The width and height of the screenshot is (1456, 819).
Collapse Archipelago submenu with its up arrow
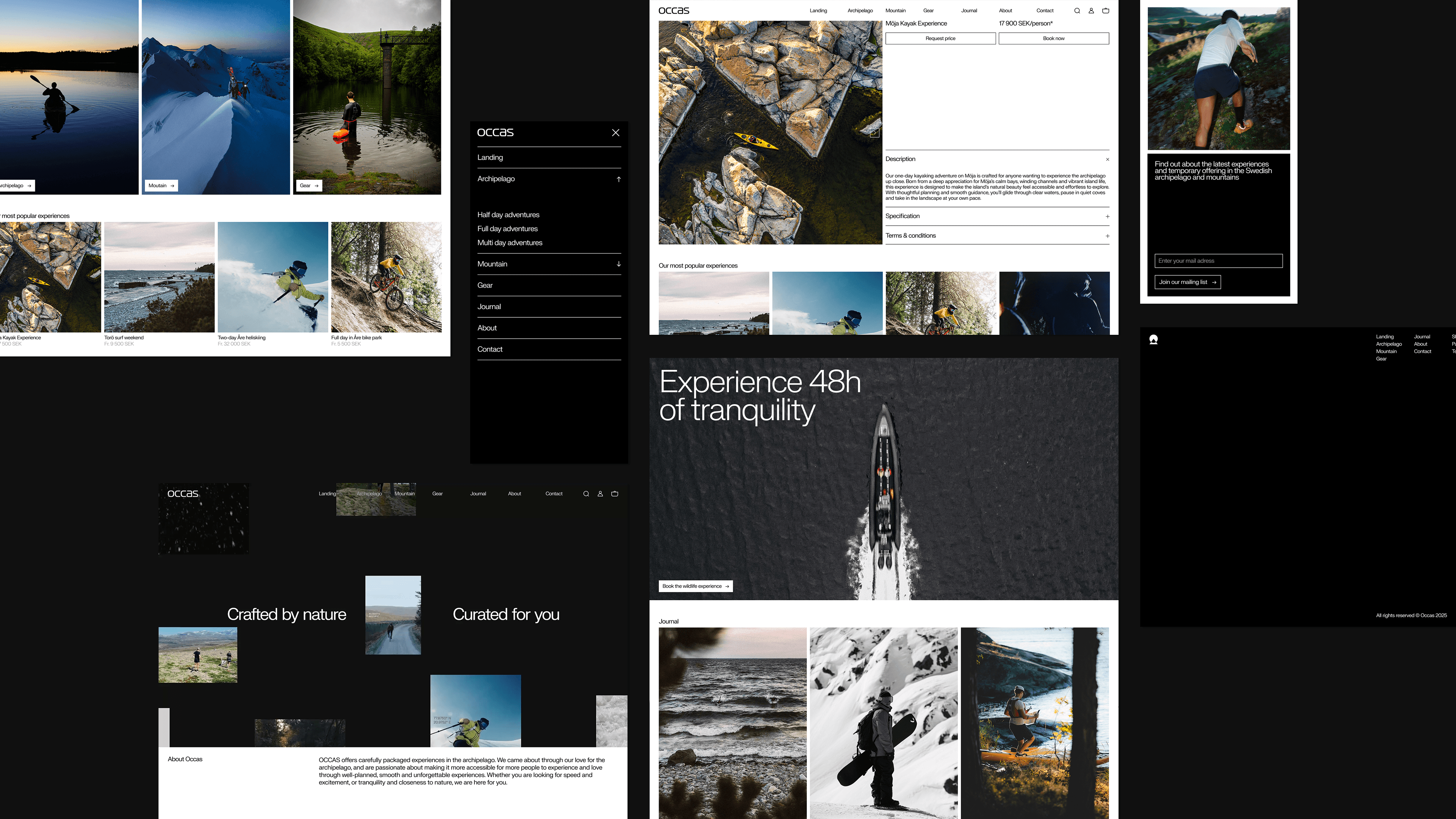[619, 179]
